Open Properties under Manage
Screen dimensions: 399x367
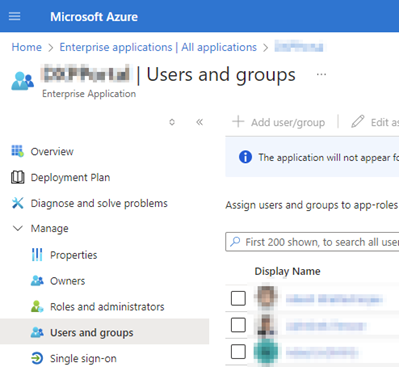coord(74,255)
